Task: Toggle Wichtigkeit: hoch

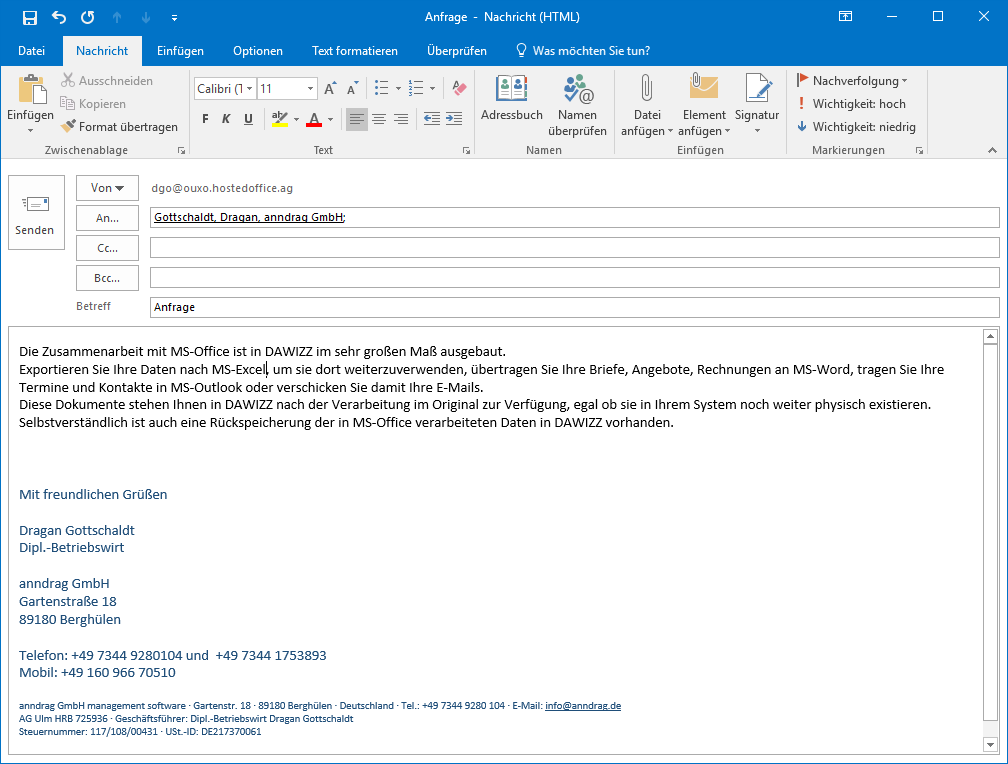Action: 850,104
